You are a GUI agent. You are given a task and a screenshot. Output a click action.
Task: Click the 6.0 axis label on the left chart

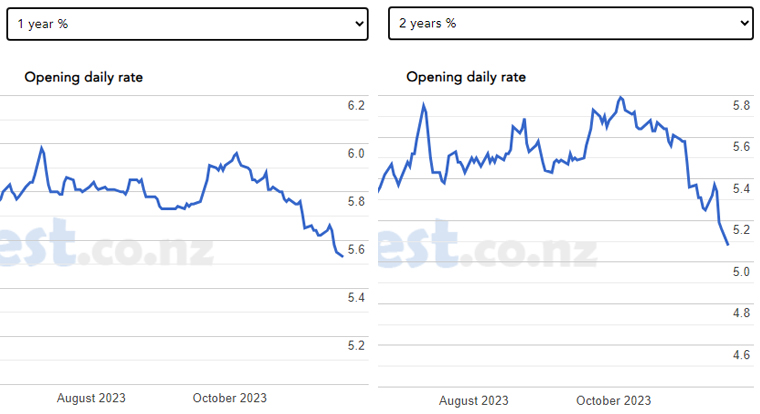[355, 154]
